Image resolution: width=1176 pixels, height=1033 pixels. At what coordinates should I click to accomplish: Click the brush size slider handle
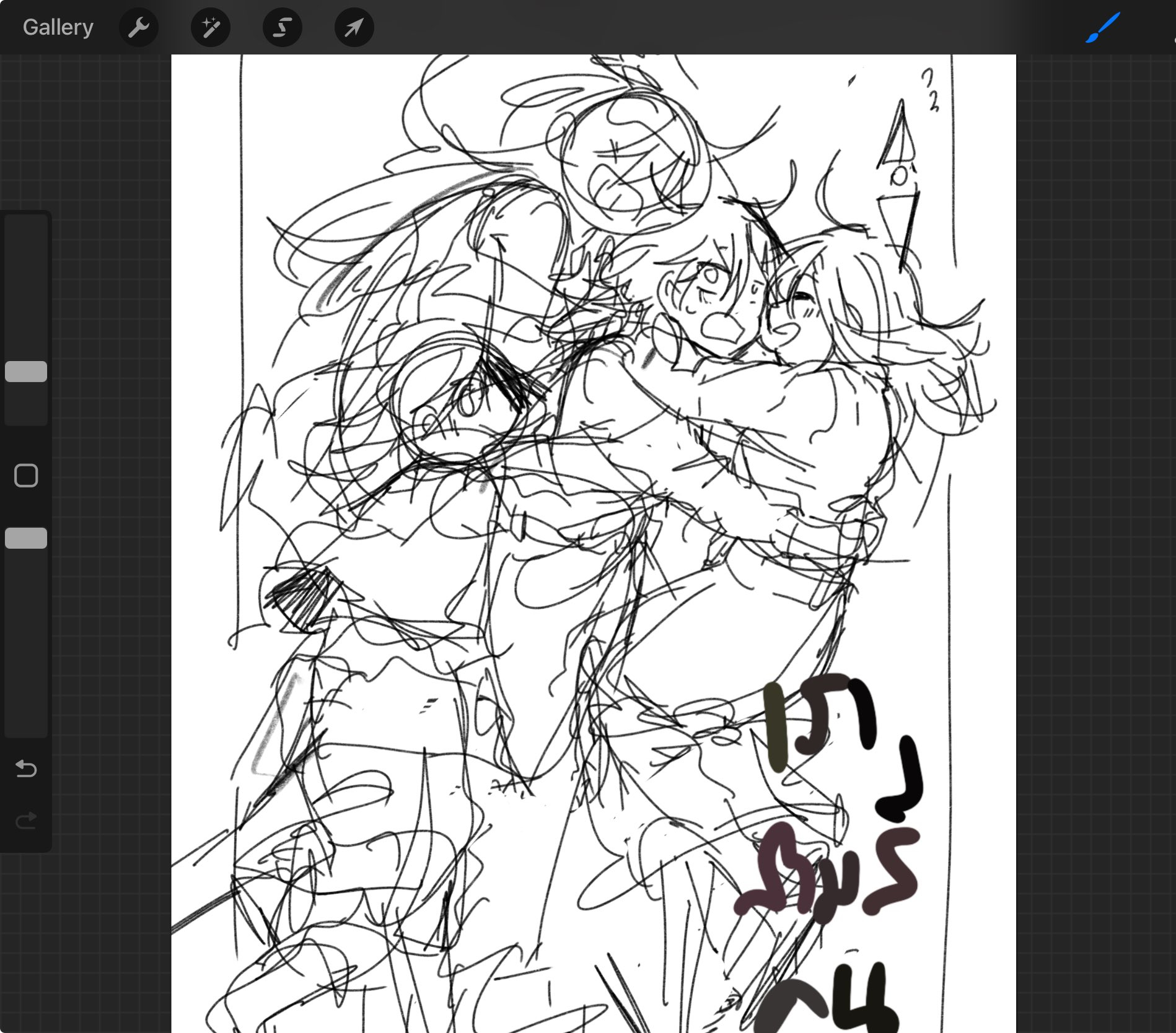click(26, 372)
